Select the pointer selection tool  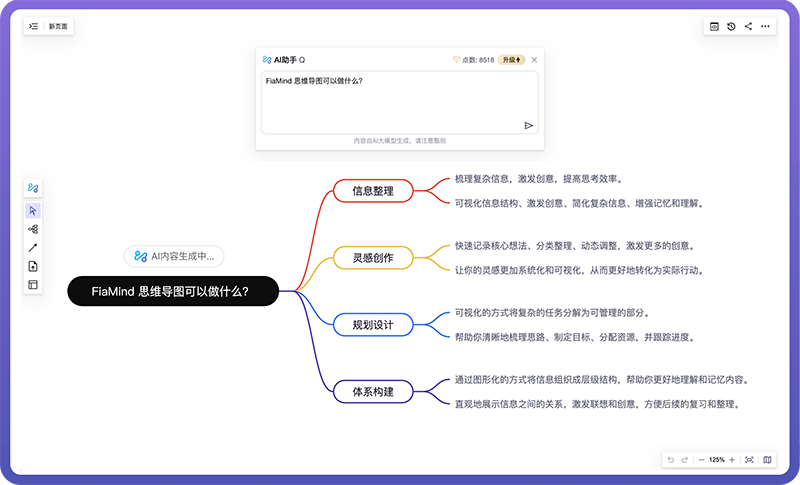pos(33,211)
